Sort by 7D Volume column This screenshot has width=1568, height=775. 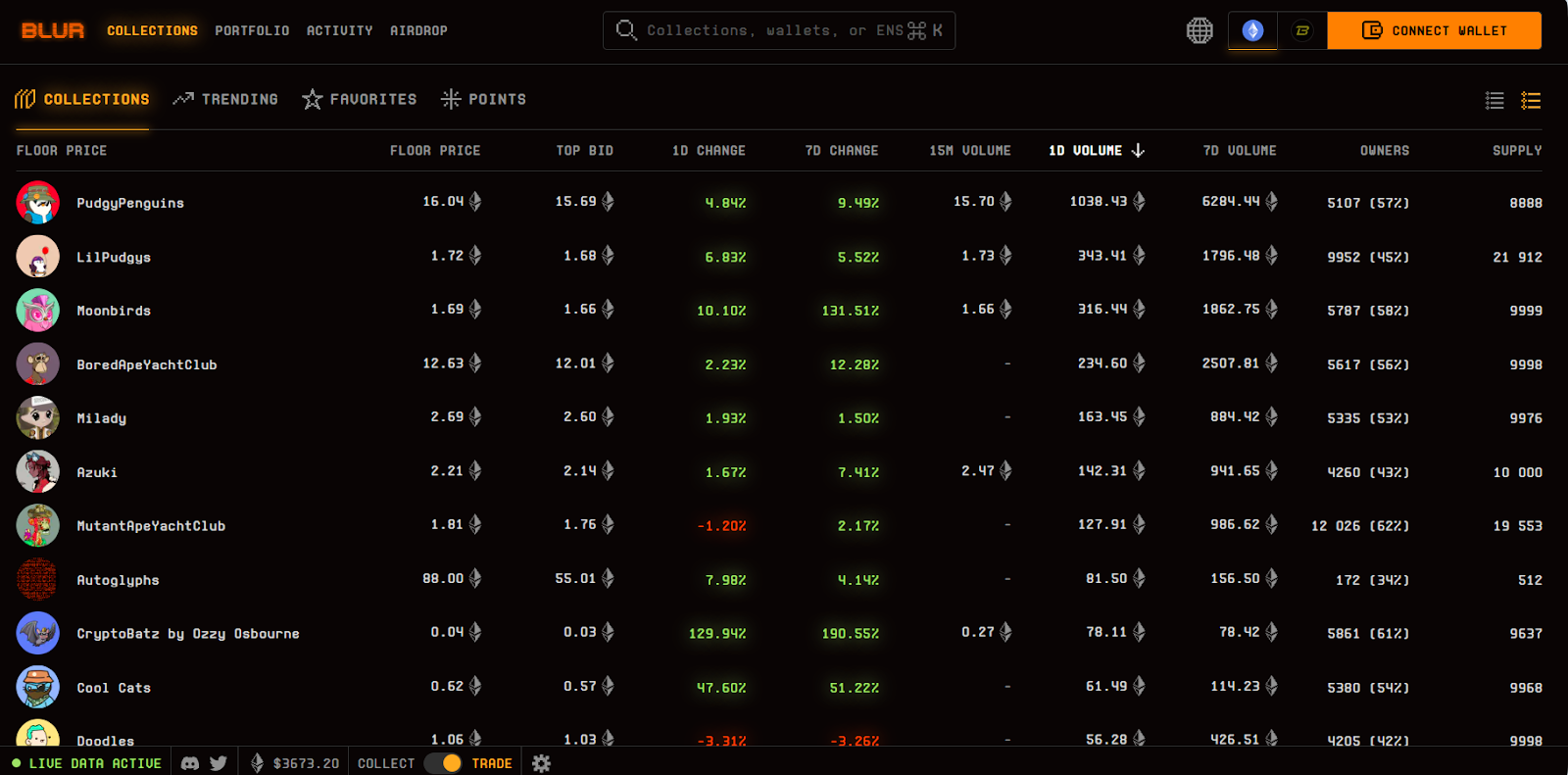[x=1240, y=151]
